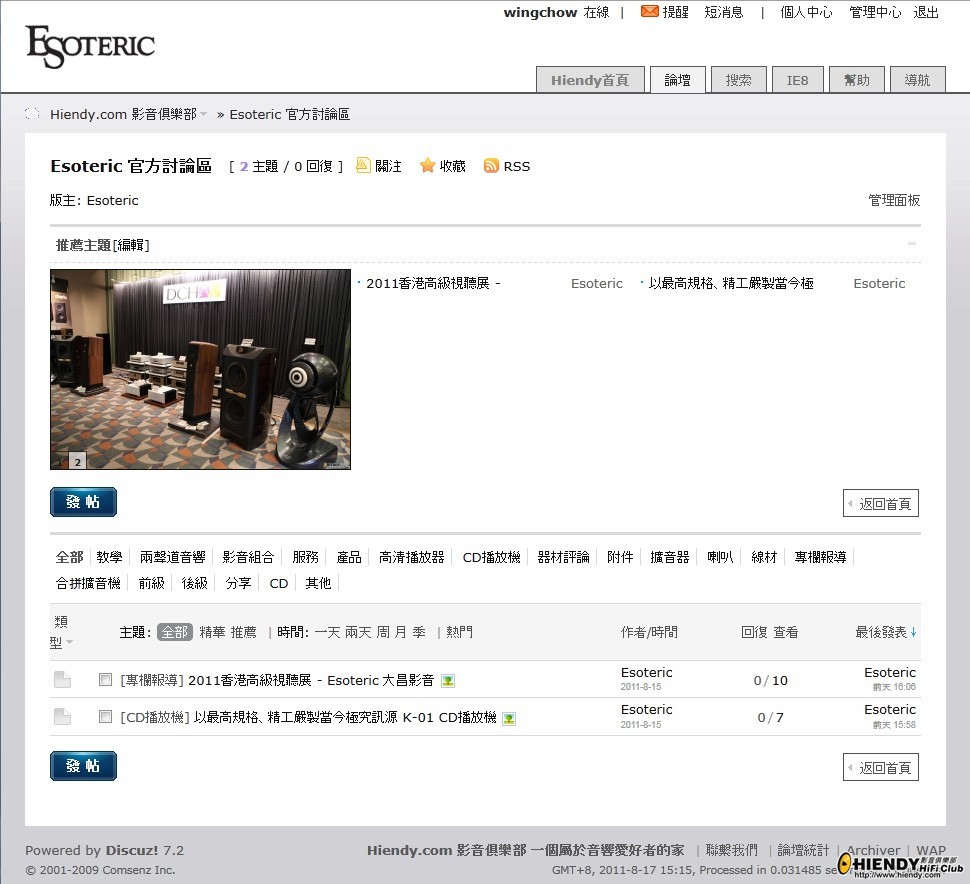Image resolution: width=970 pixels, height=884 pixels.
Task: Click the top 發帖 post button
Action: [84, 502]
